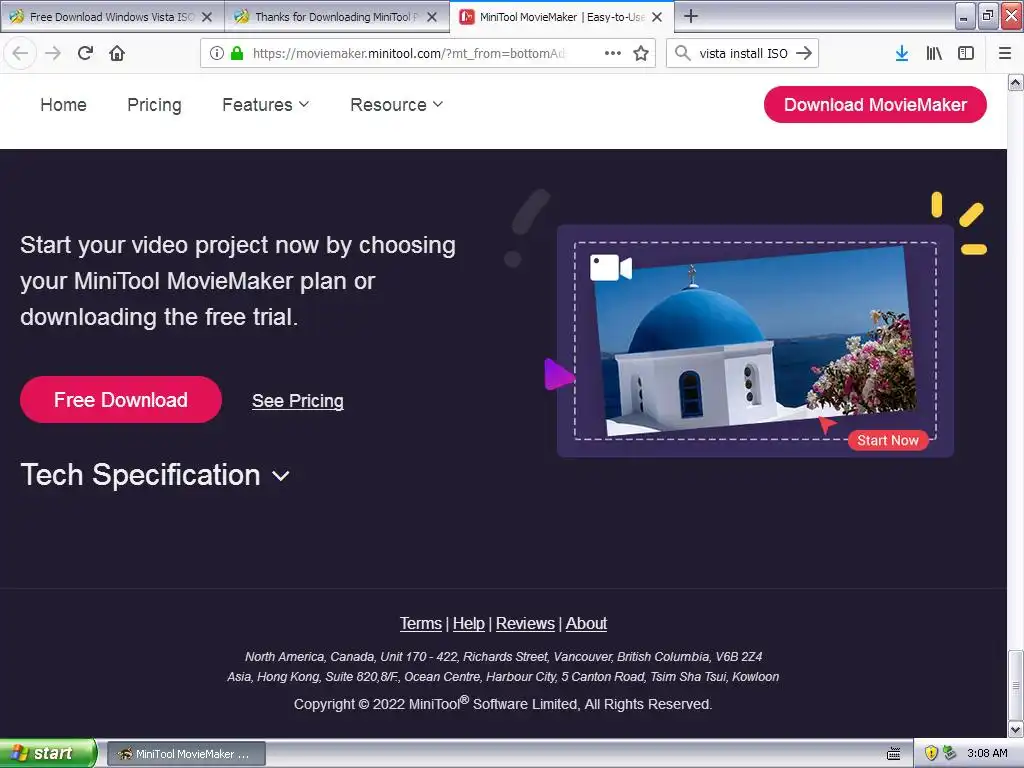
Task: Click the Download MovieMaker button
Action: [875, 104]
